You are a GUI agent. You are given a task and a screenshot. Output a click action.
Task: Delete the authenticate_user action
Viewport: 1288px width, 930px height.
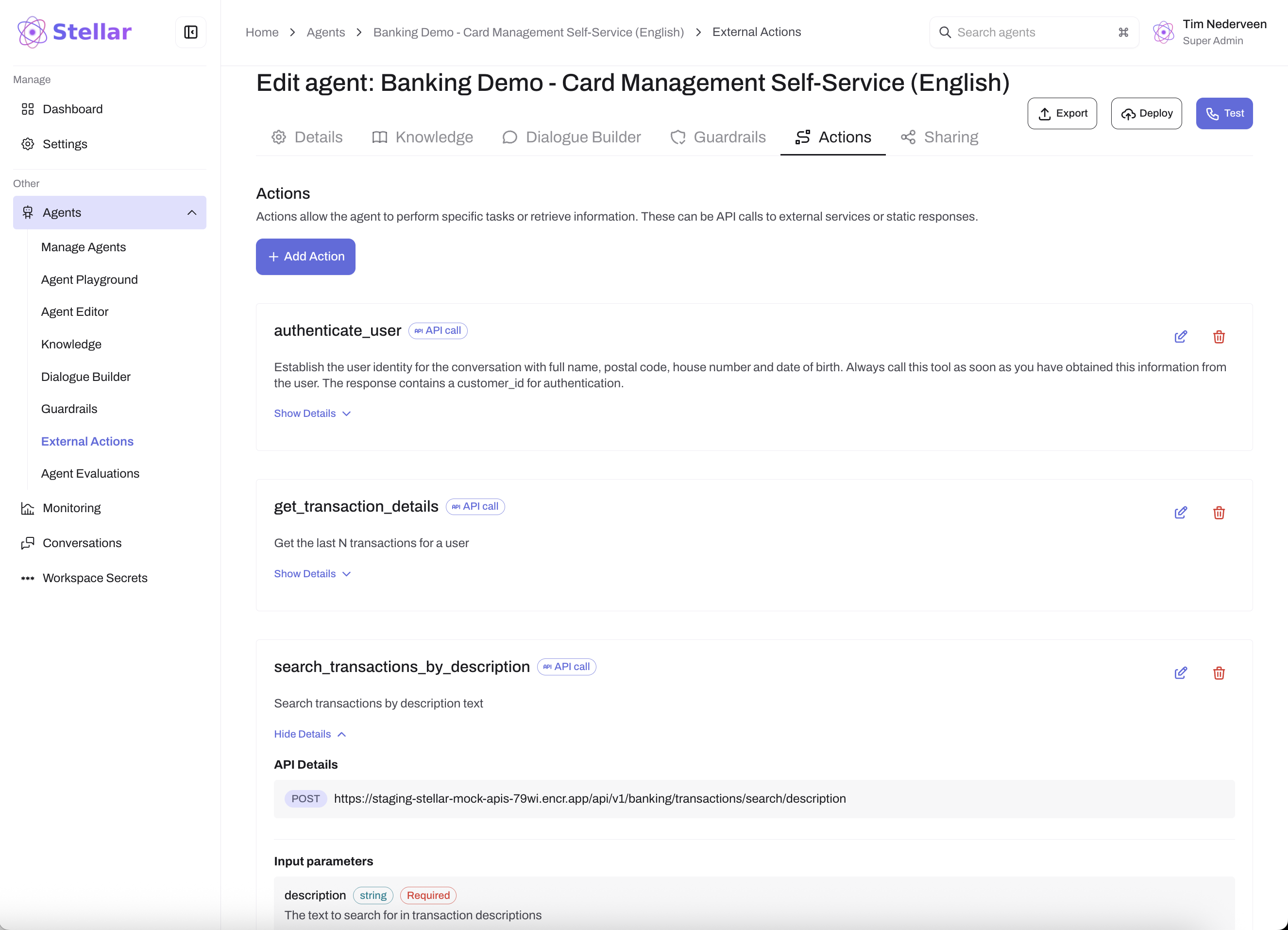point(1219,337)
